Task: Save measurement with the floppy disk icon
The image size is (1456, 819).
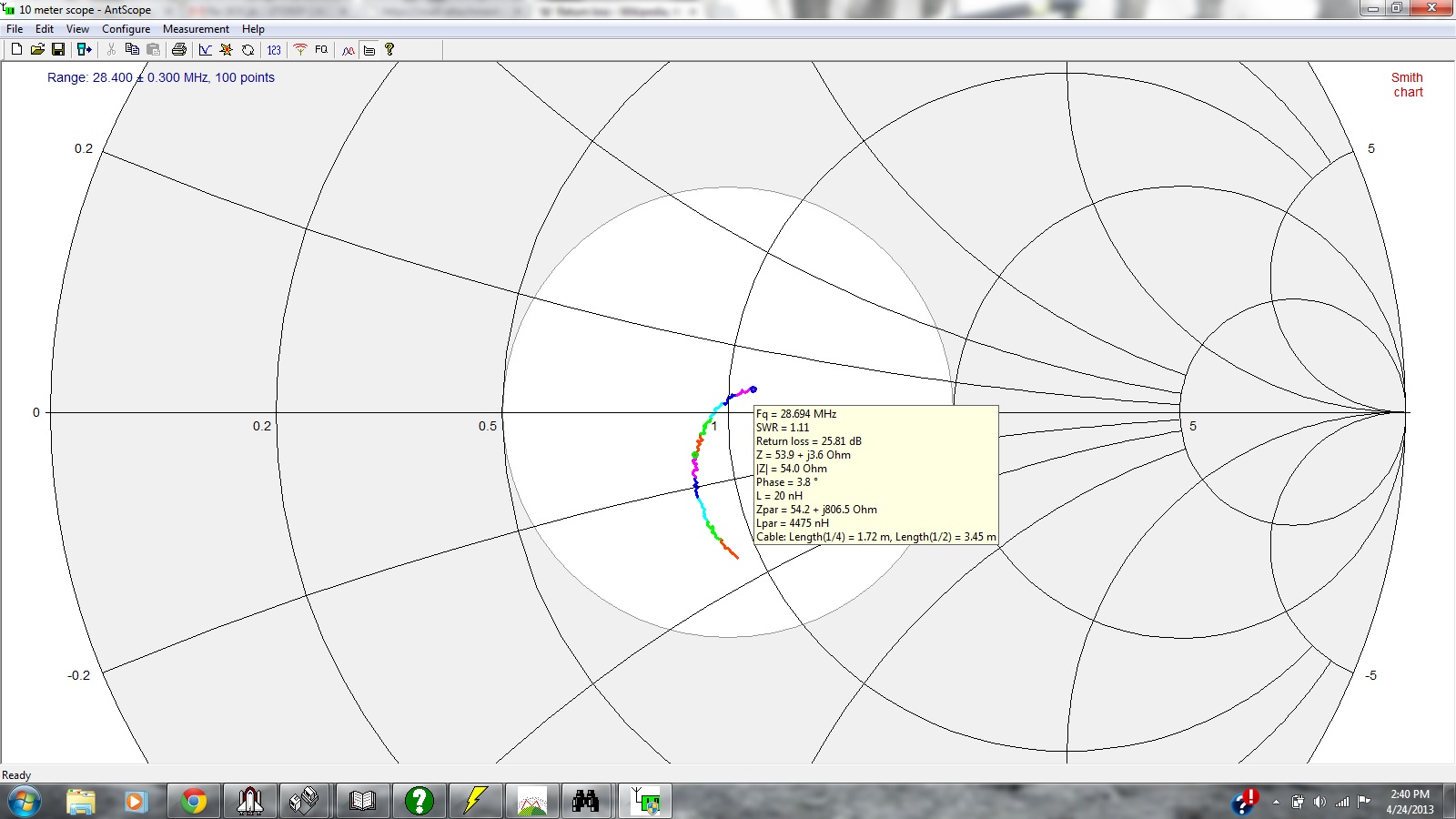Action: point(58,50)
